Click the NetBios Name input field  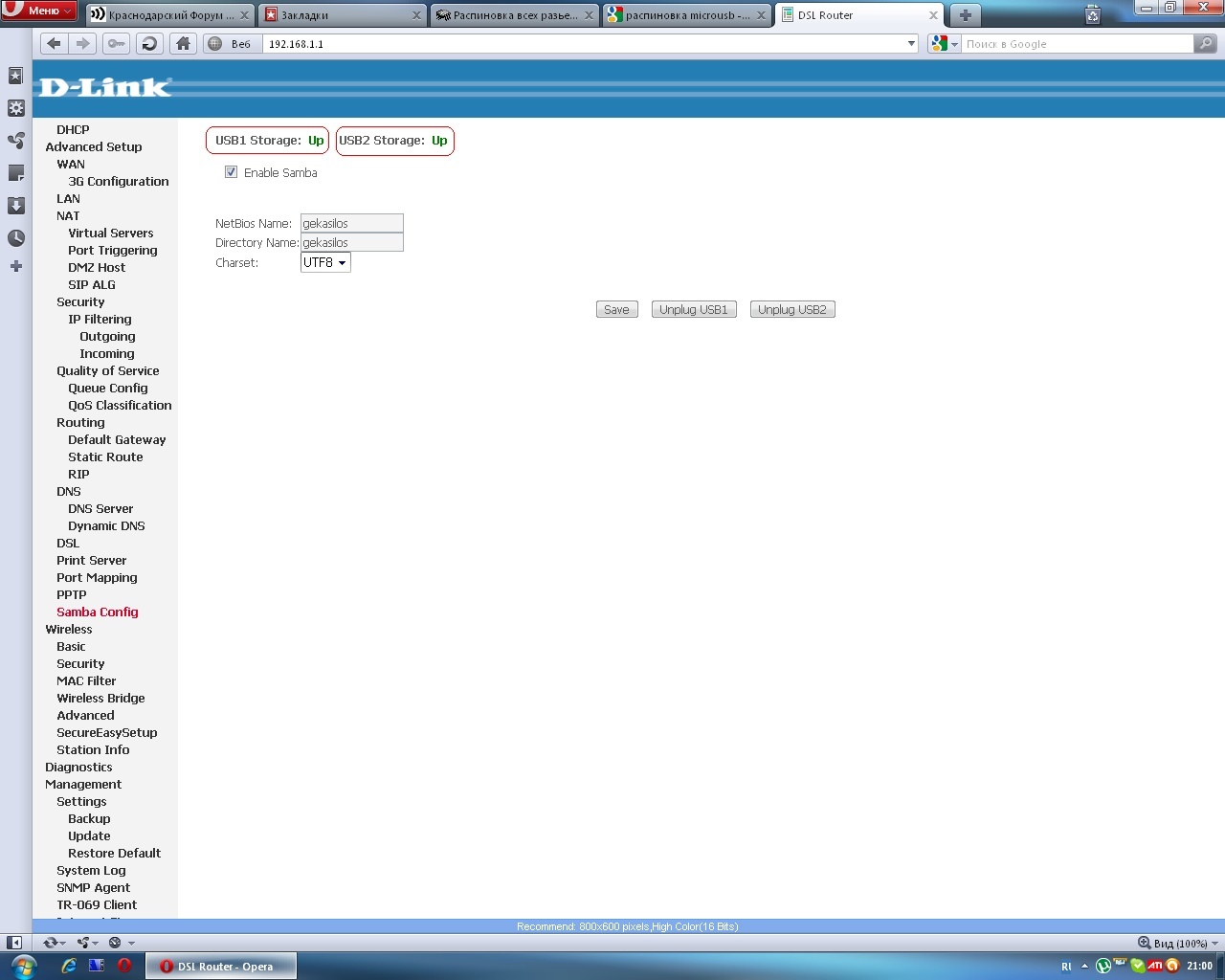click(x=352, y=223)
